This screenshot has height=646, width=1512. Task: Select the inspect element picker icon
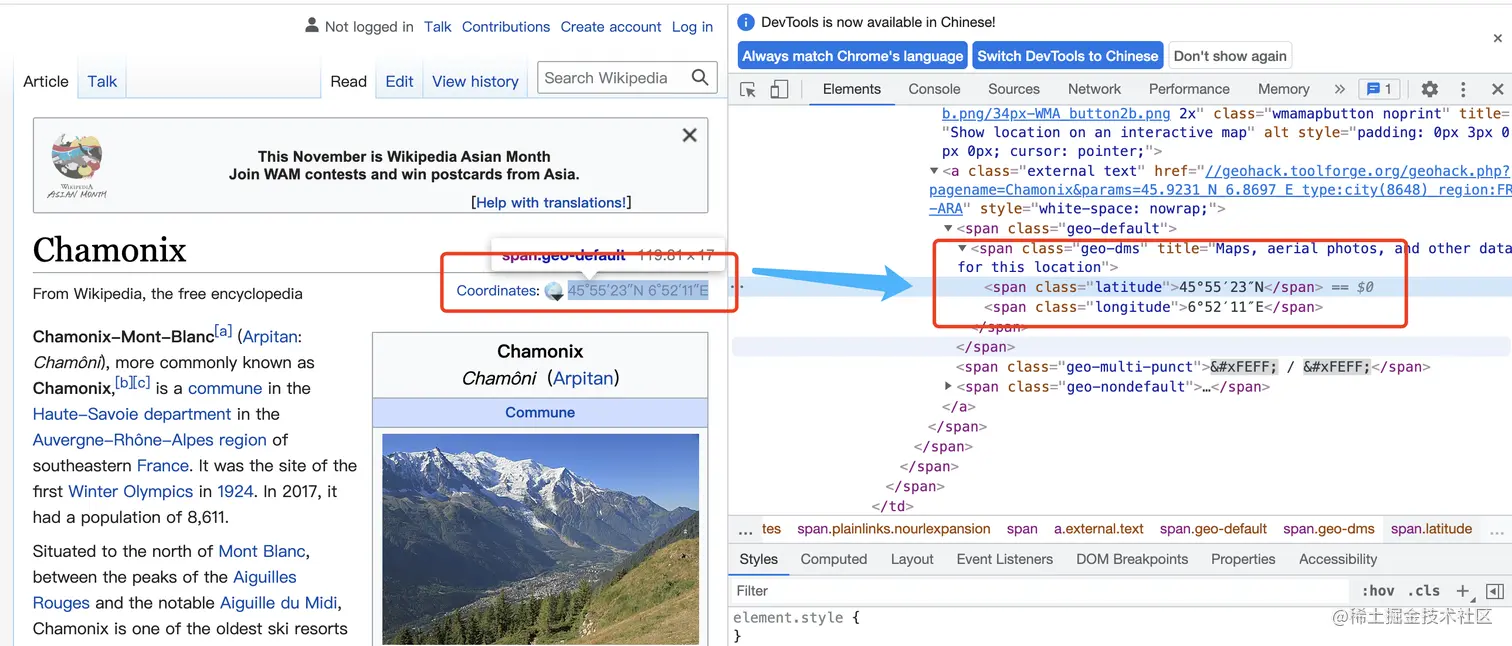747,89
